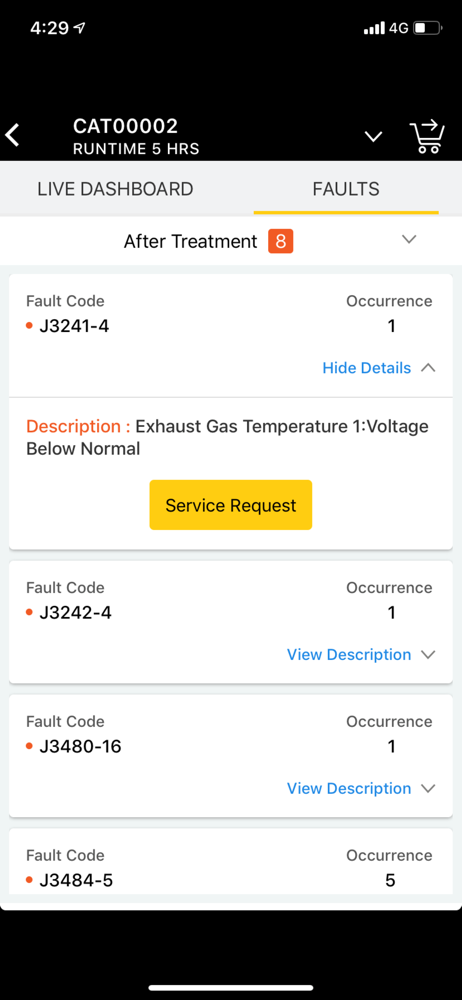Expand the J3242-4 card chevron

tap(428, 655)
